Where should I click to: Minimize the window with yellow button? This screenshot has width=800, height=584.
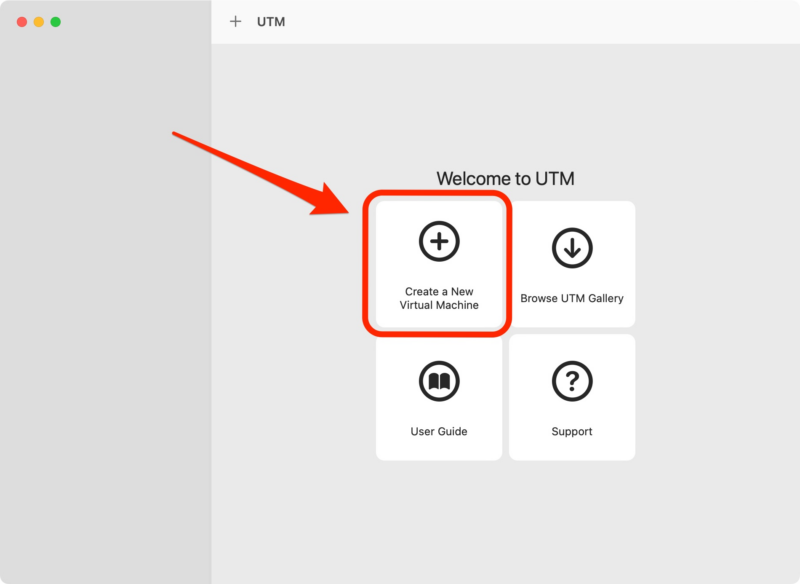(x=39, y=22)
